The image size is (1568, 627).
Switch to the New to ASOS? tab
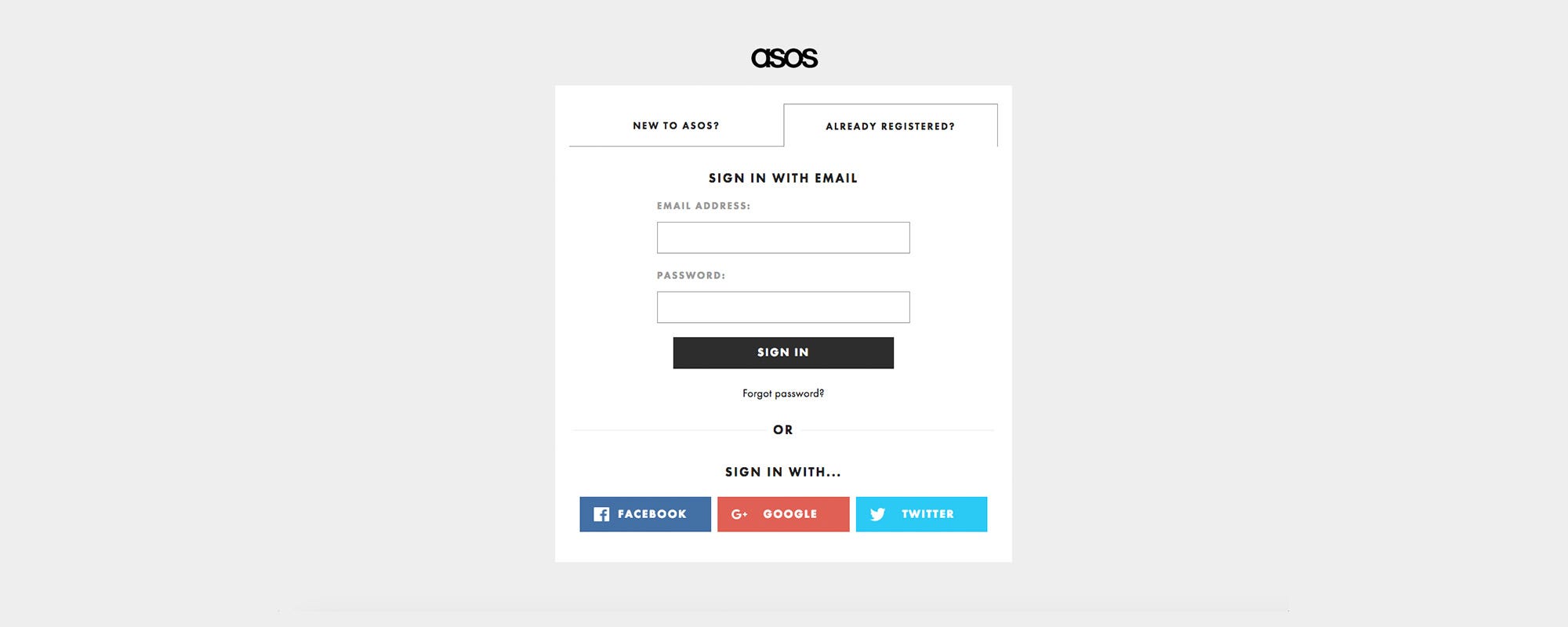click(x=676, y=125)
